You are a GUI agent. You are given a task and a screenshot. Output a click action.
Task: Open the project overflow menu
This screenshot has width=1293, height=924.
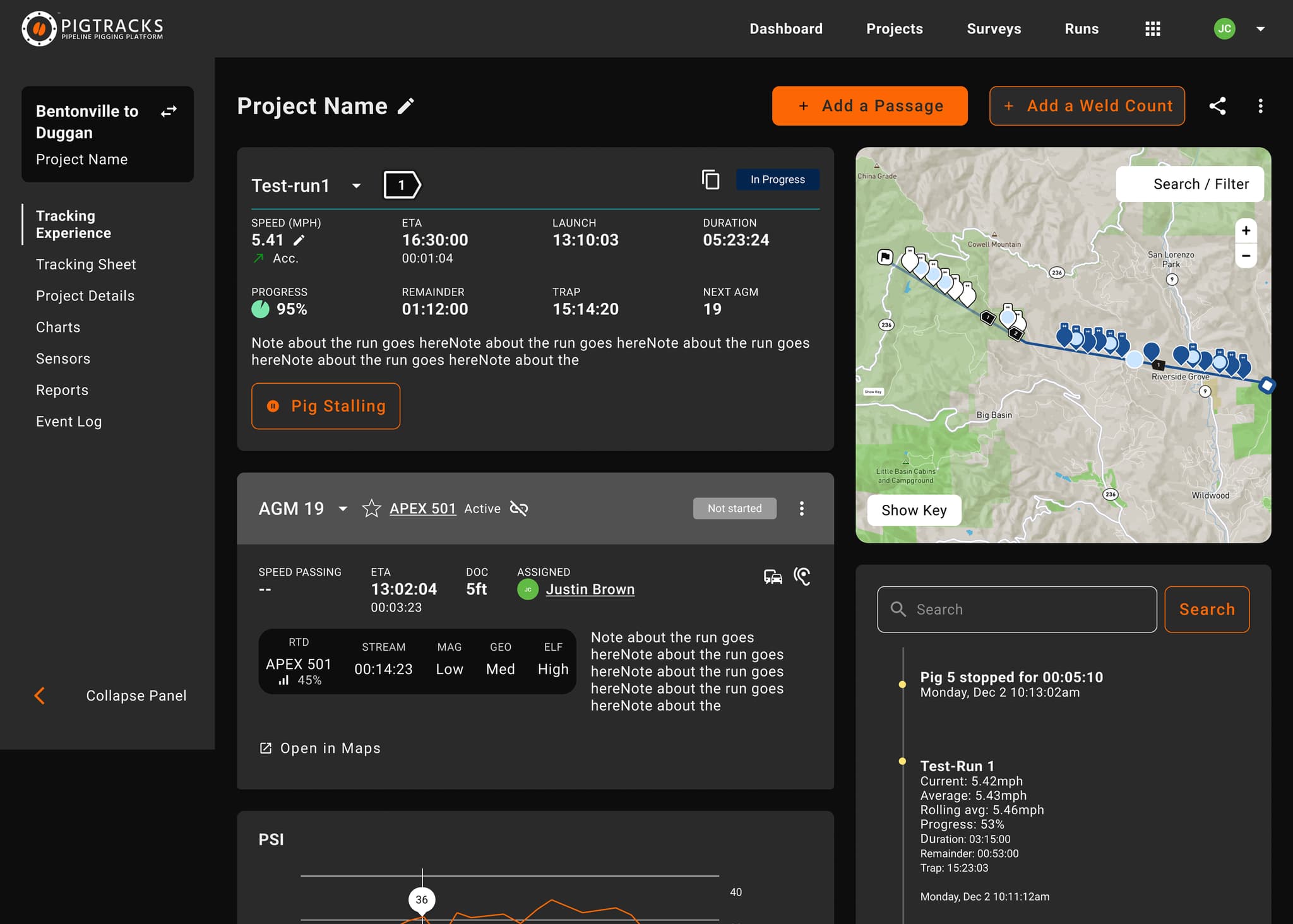coord(1260,105)
